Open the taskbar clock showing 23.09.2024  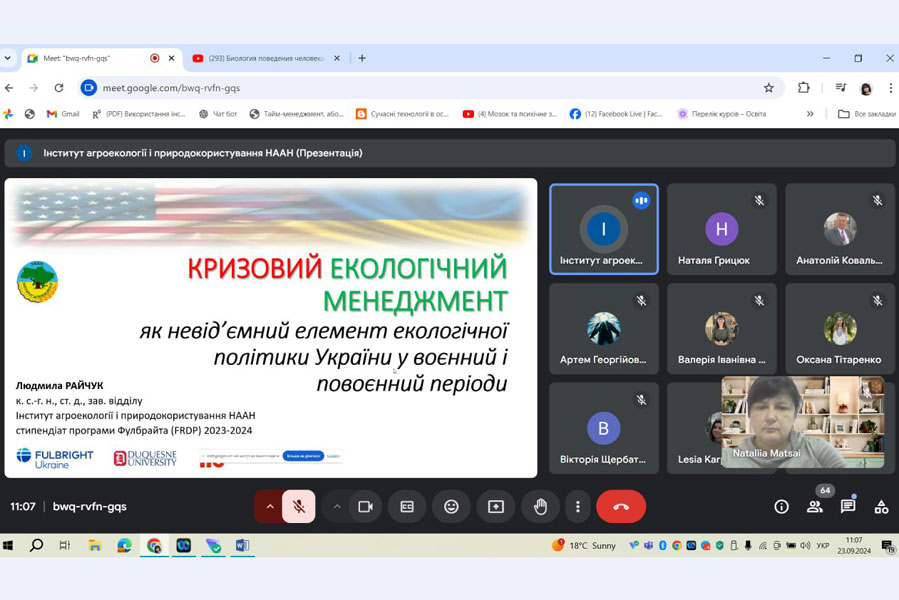tap(854, 546)
